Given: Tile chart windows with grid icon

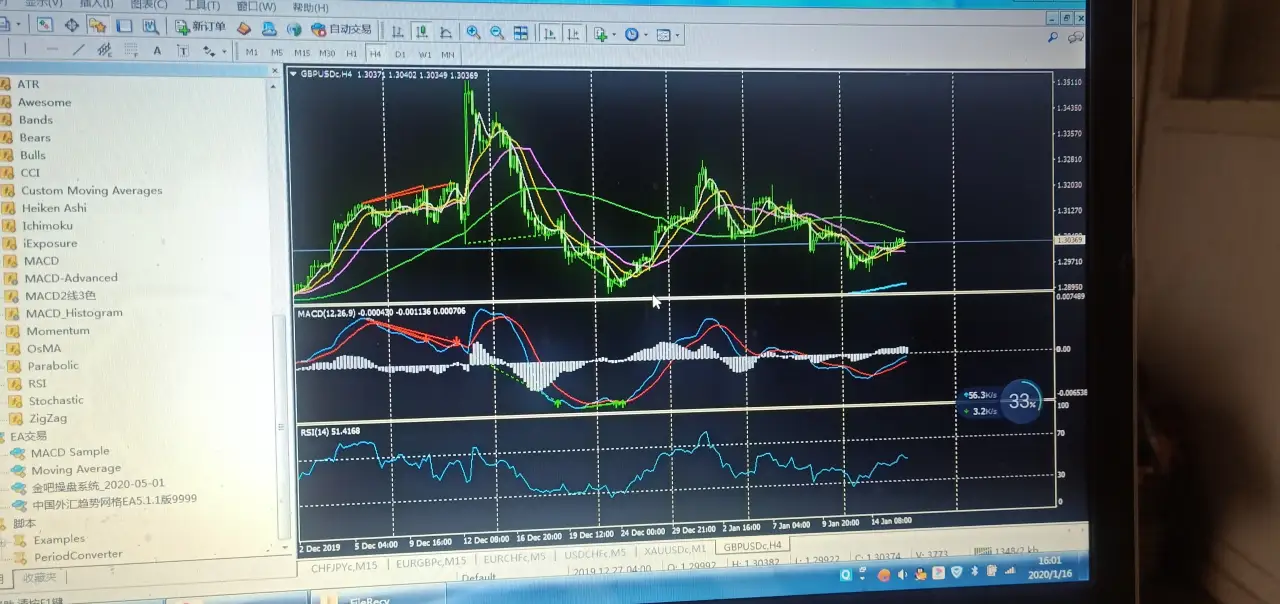Looking at the screenshot, I should pos(521,33).
